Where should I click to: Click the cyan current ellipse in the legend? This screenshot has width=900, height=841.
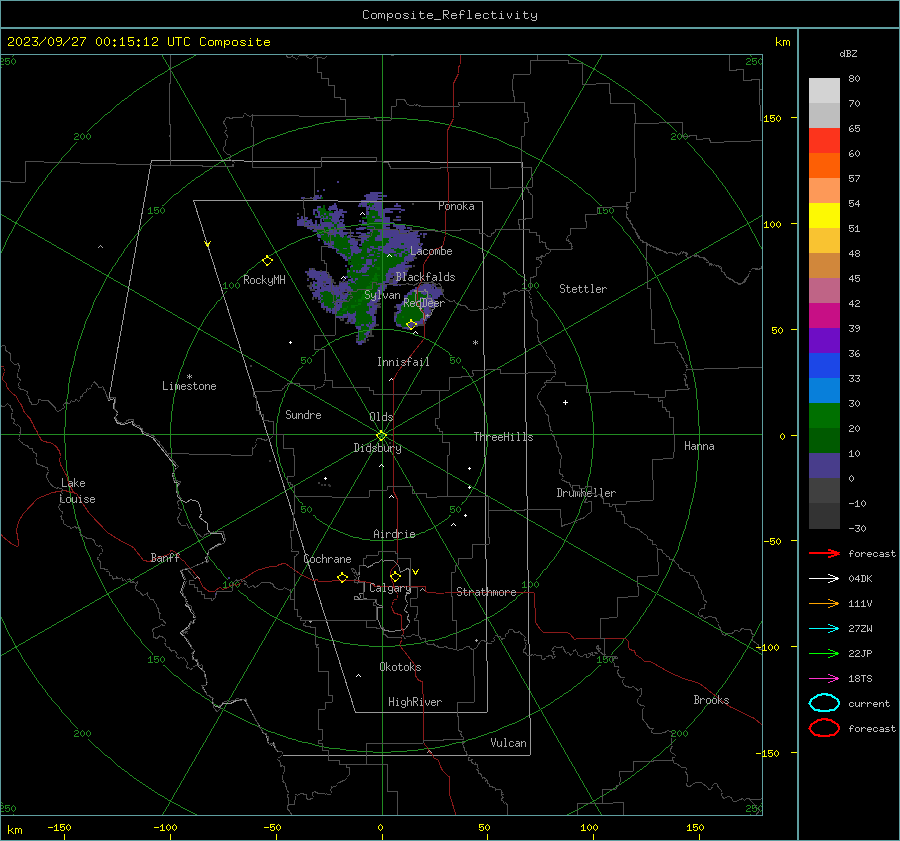[824, 703]
